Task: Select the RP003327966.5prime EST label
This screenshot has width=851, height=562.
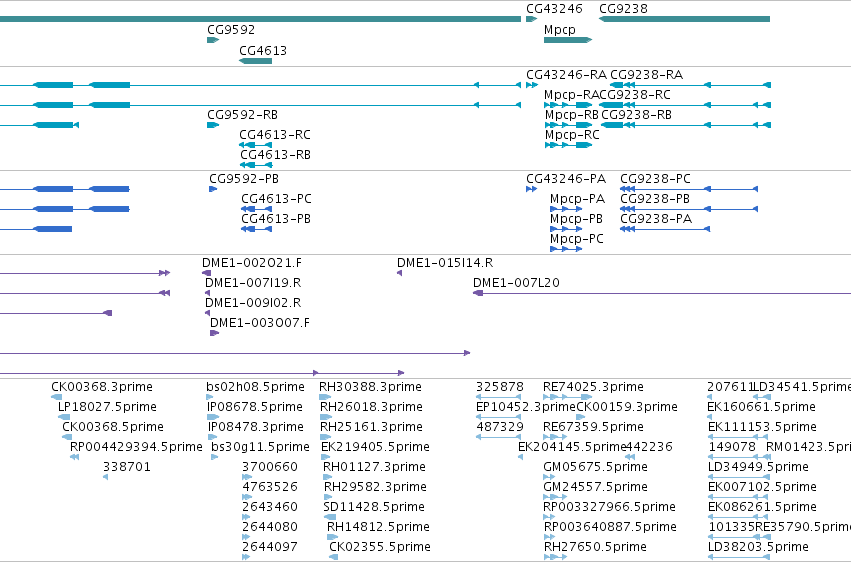Action: [x=609, y=507]
